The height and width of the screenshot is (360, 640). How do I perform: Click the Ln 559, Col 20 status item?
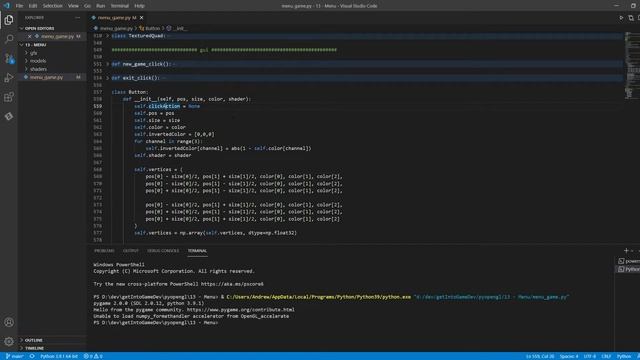tap(540, 356)
